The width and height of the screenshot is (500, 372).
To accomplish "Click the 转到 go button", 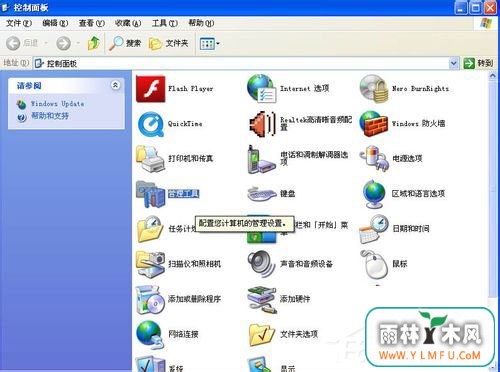I will click(479, 63).
